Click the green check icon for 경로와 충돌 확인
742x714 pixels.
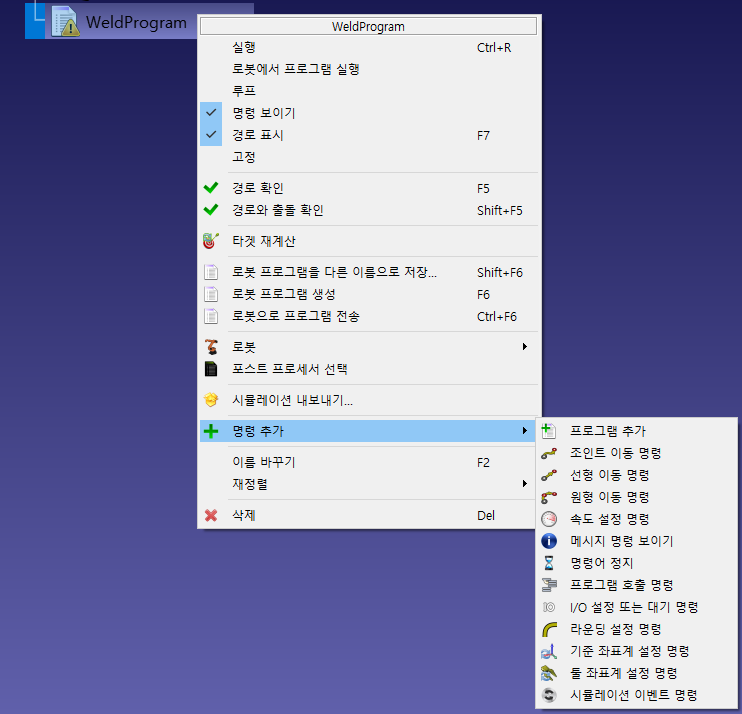click(211, 210)
